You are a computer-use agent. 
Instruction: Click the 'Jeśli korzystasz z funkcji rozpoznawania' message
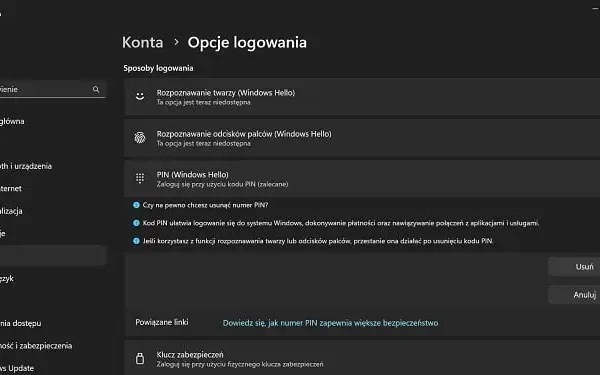318,241
